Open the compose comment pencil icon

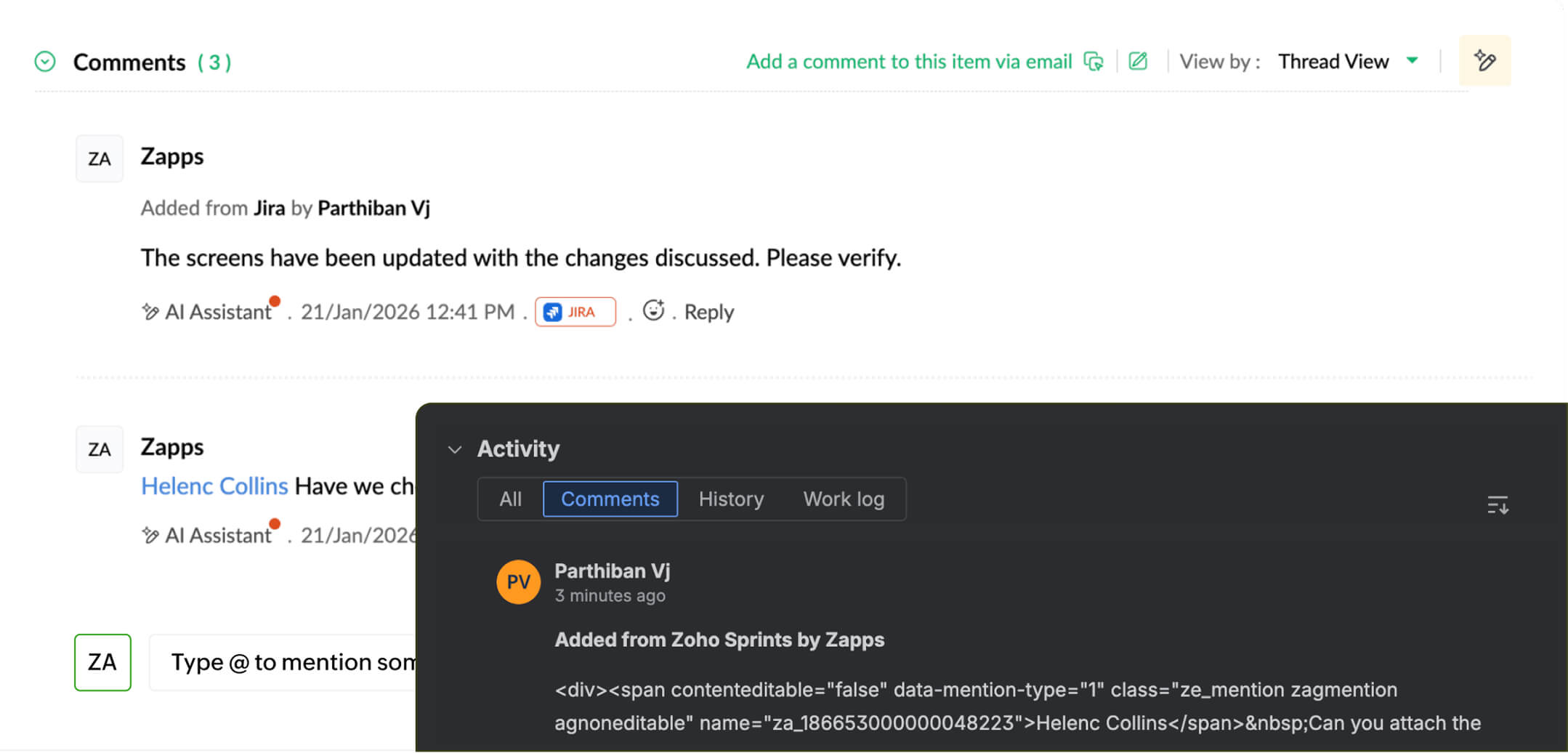1137,61
